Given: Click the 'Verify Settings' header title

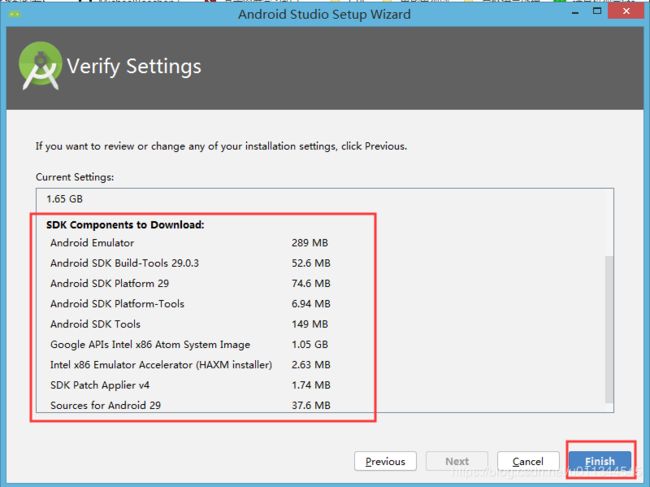Looking at the screenshot, I should (x=134, y=66).
